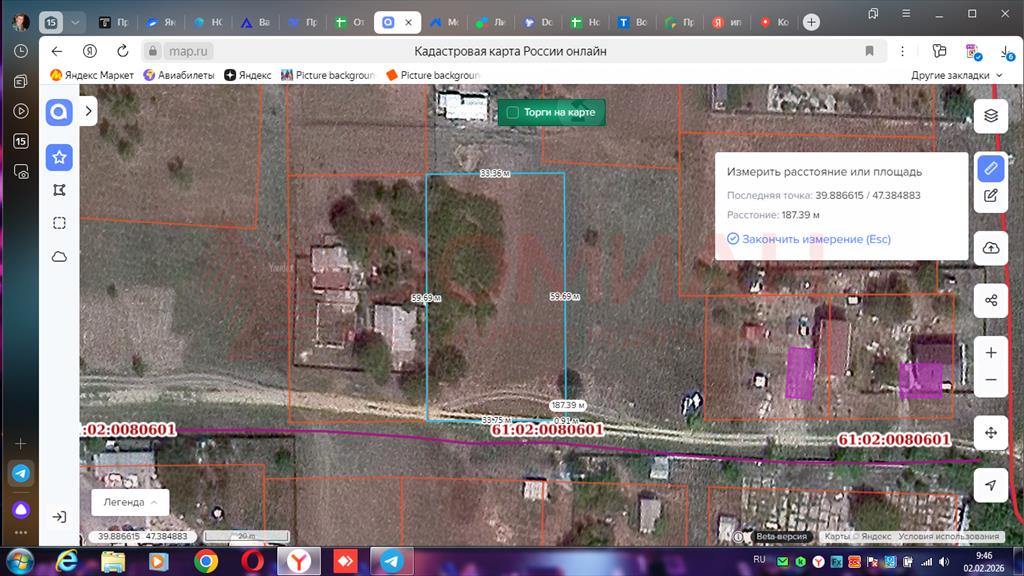The image size is (1024, 576).
Task: Open the map layers panel
Action: pos(990,116)
